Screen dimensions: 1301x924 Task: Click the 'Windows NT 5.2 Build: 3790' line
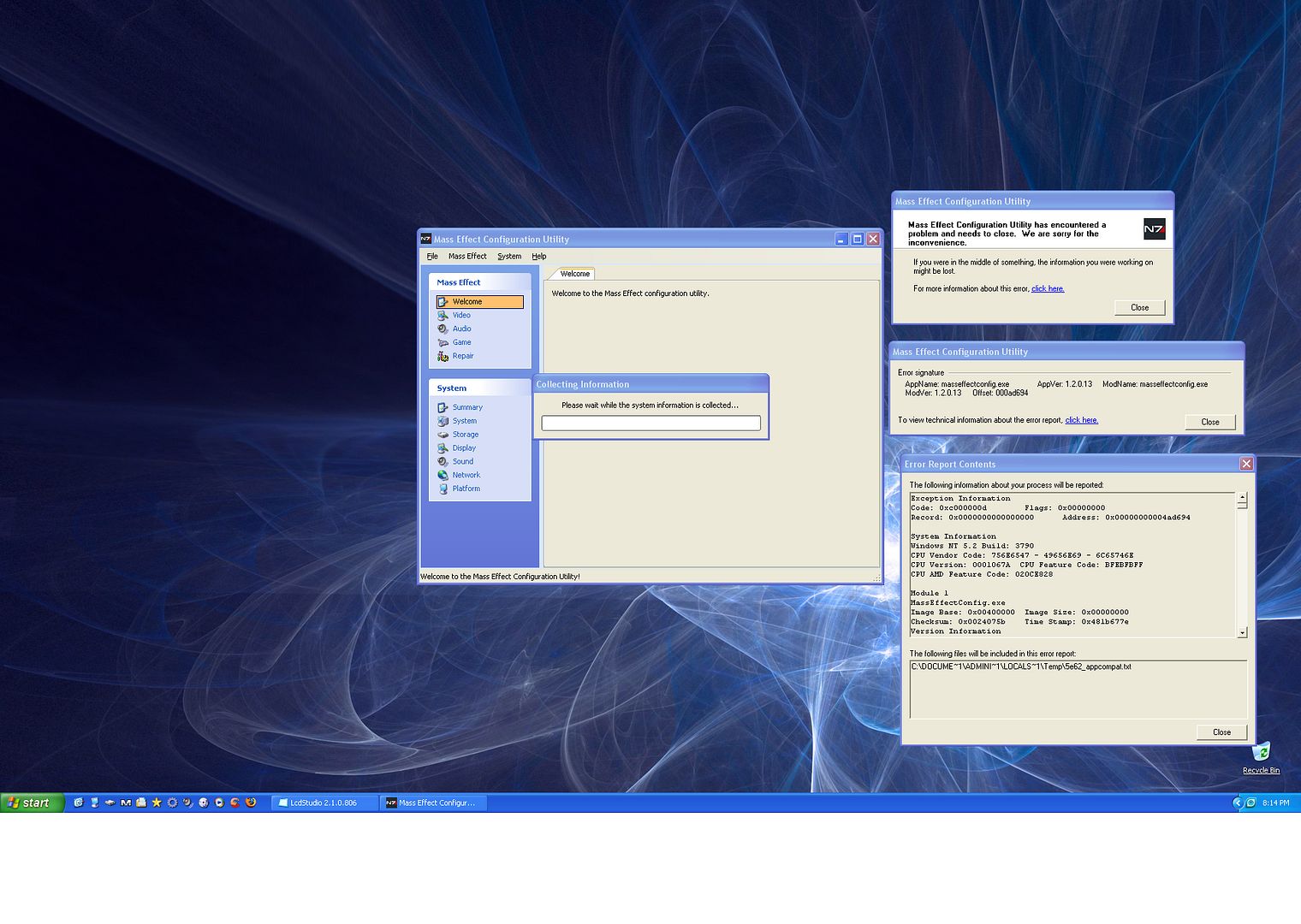[x=972, y=546]
